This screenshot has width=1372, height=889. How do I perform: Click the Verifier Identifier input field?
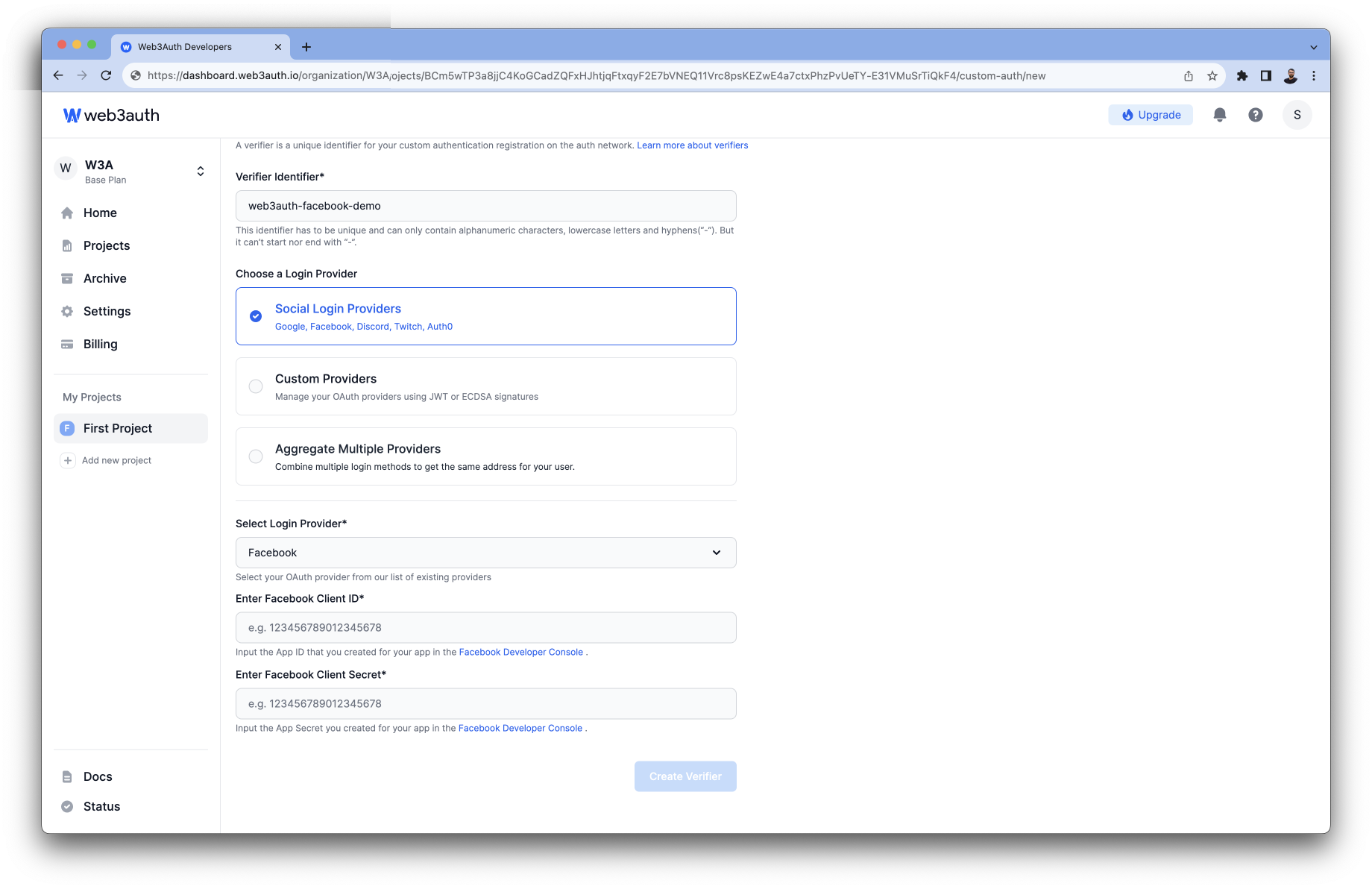[486, 206]
